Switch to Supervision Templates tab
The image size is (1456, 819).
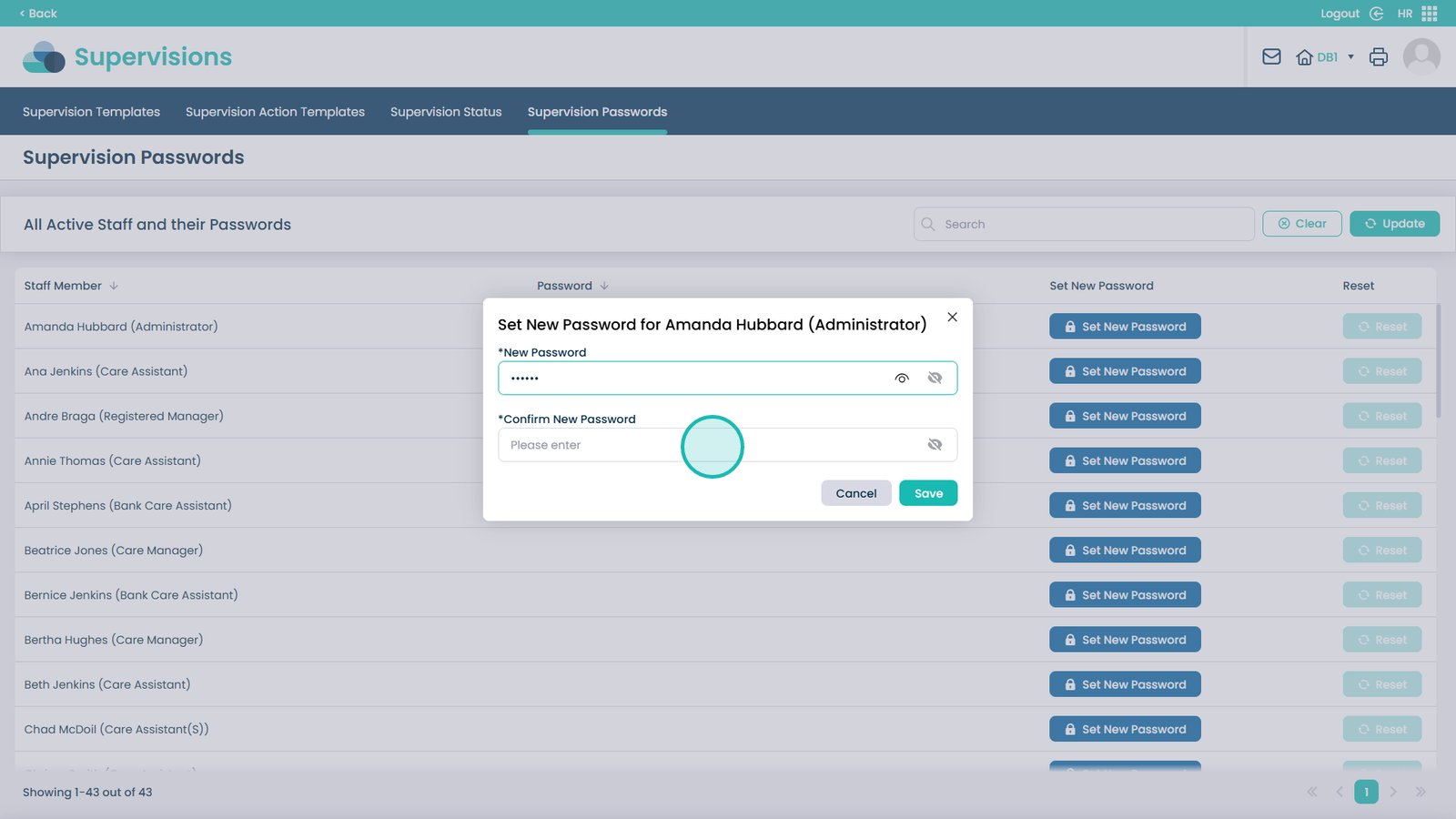91,112
